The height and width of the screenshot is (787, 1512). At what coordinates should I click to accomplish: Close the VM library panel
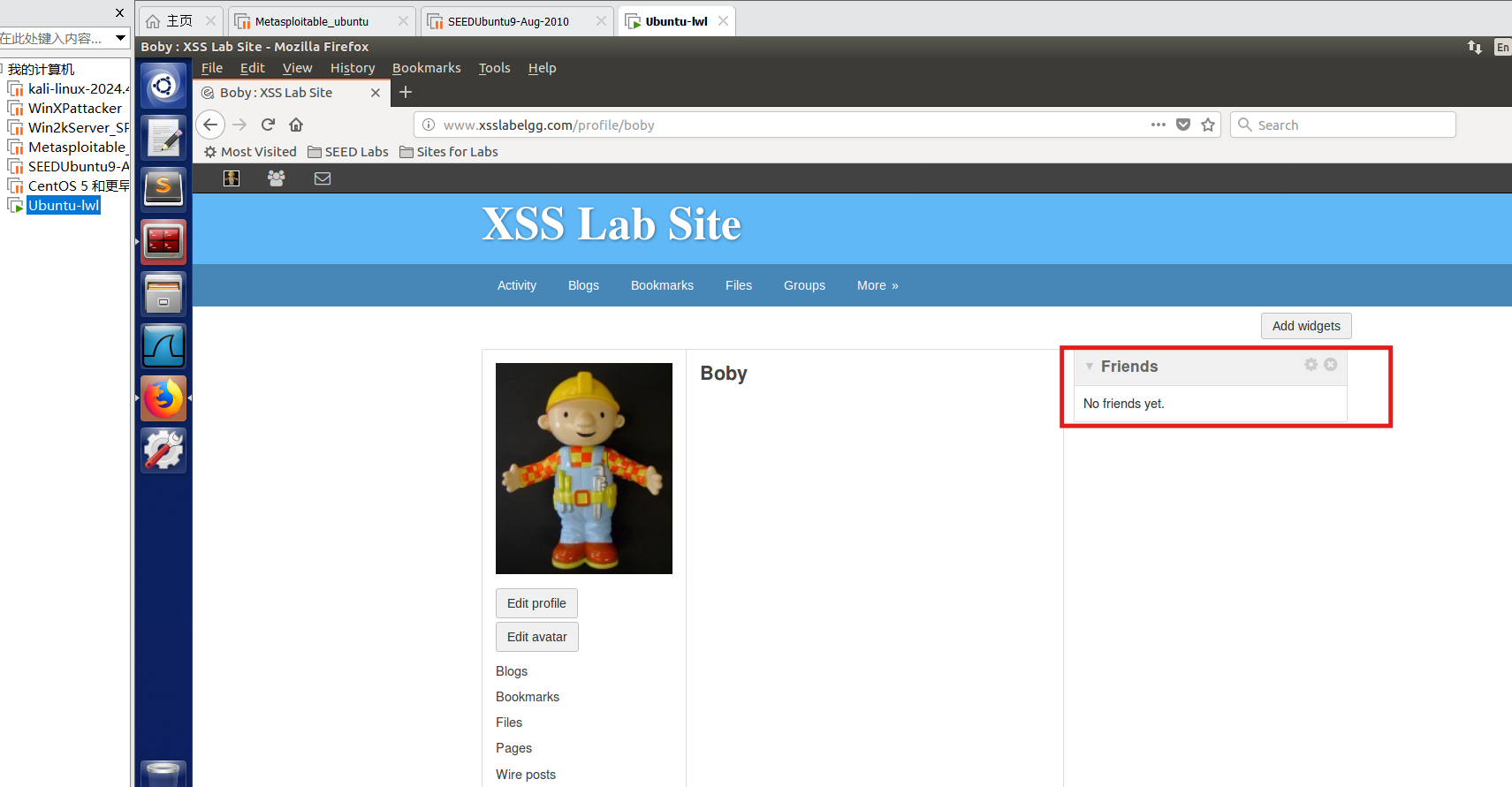pos(120,12)
